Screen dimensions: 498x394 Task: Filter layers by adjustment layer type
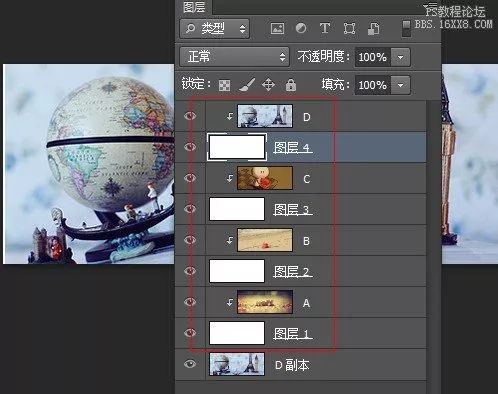click(x=301, y=28)
